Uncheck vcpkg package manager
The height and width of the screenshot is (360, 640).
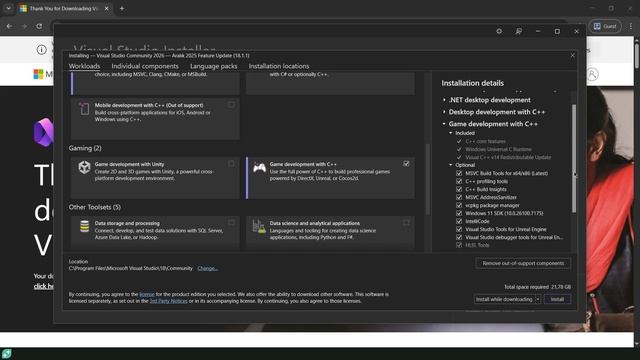tap(459, 205)
